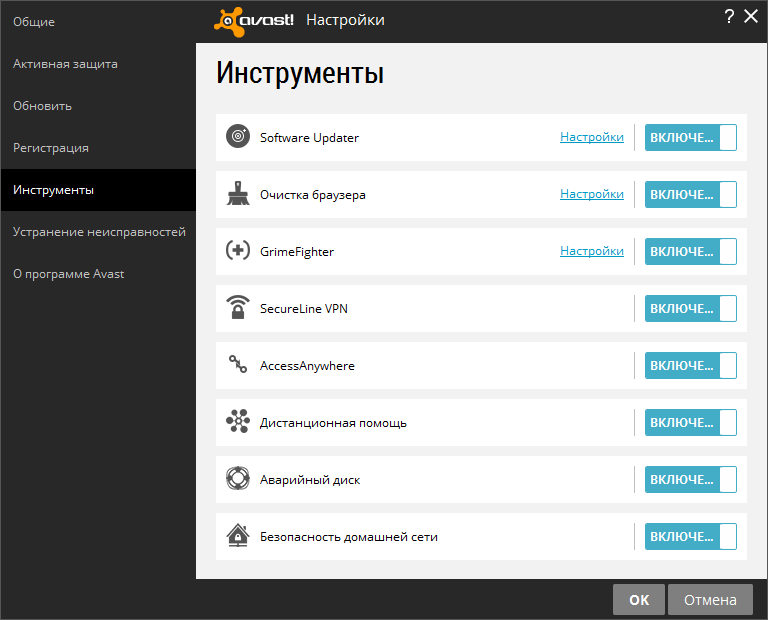Open Настройки link for Очистка браузера
The height and width of the screenshot is (620, 768).
592,194
